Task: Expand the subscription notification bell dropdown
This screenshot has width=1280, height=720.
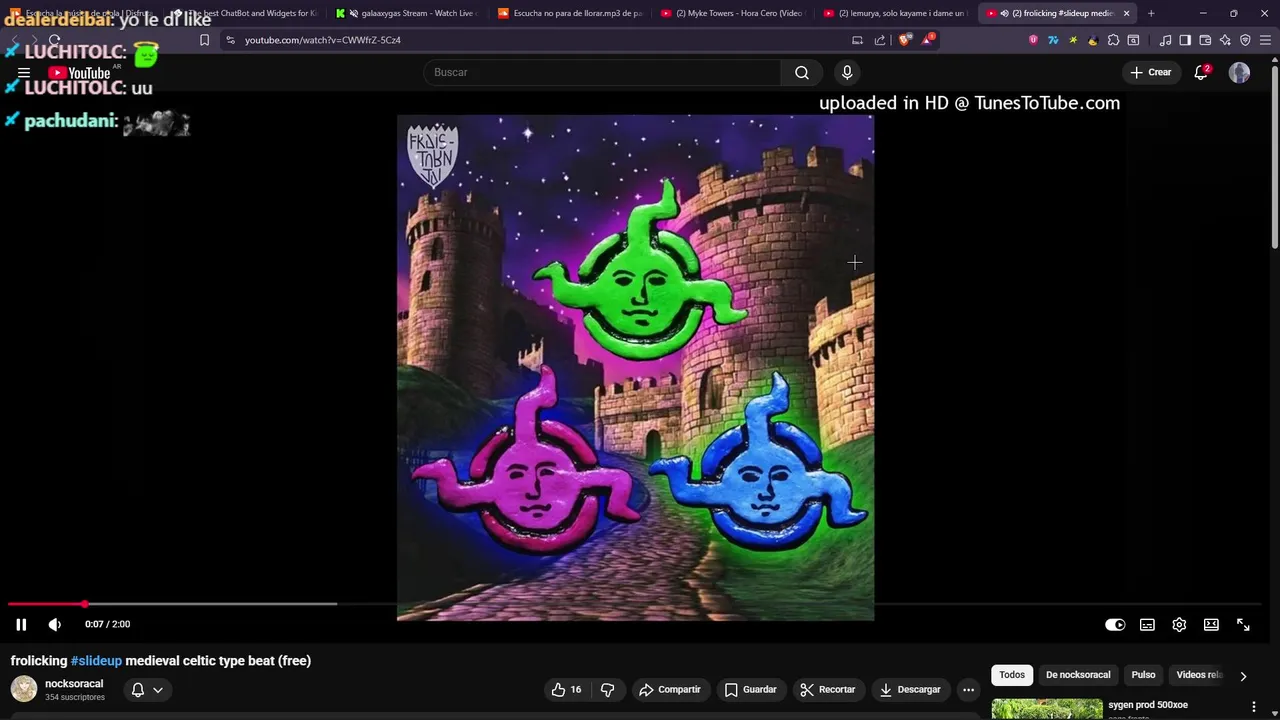Action: [147, 689]
